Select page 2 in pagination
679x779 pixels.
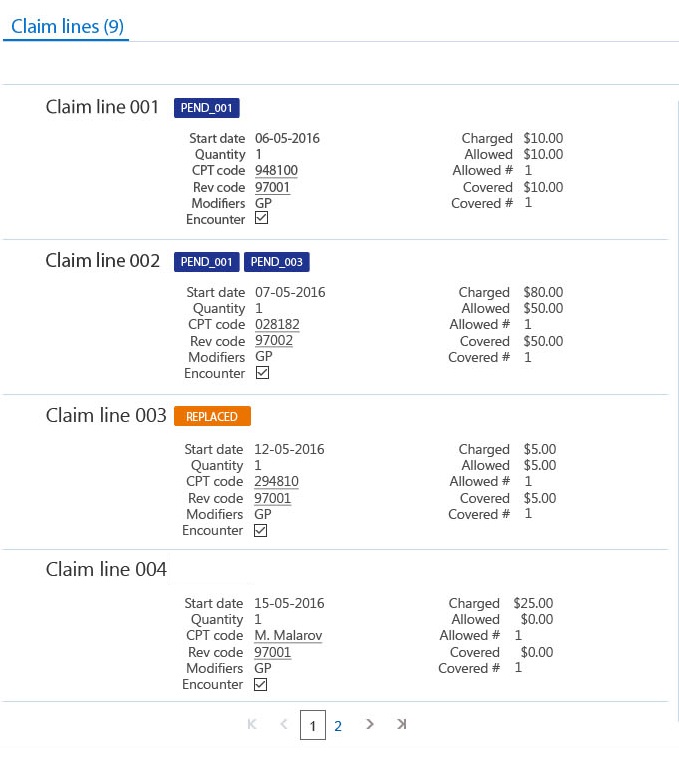point(338,726)
